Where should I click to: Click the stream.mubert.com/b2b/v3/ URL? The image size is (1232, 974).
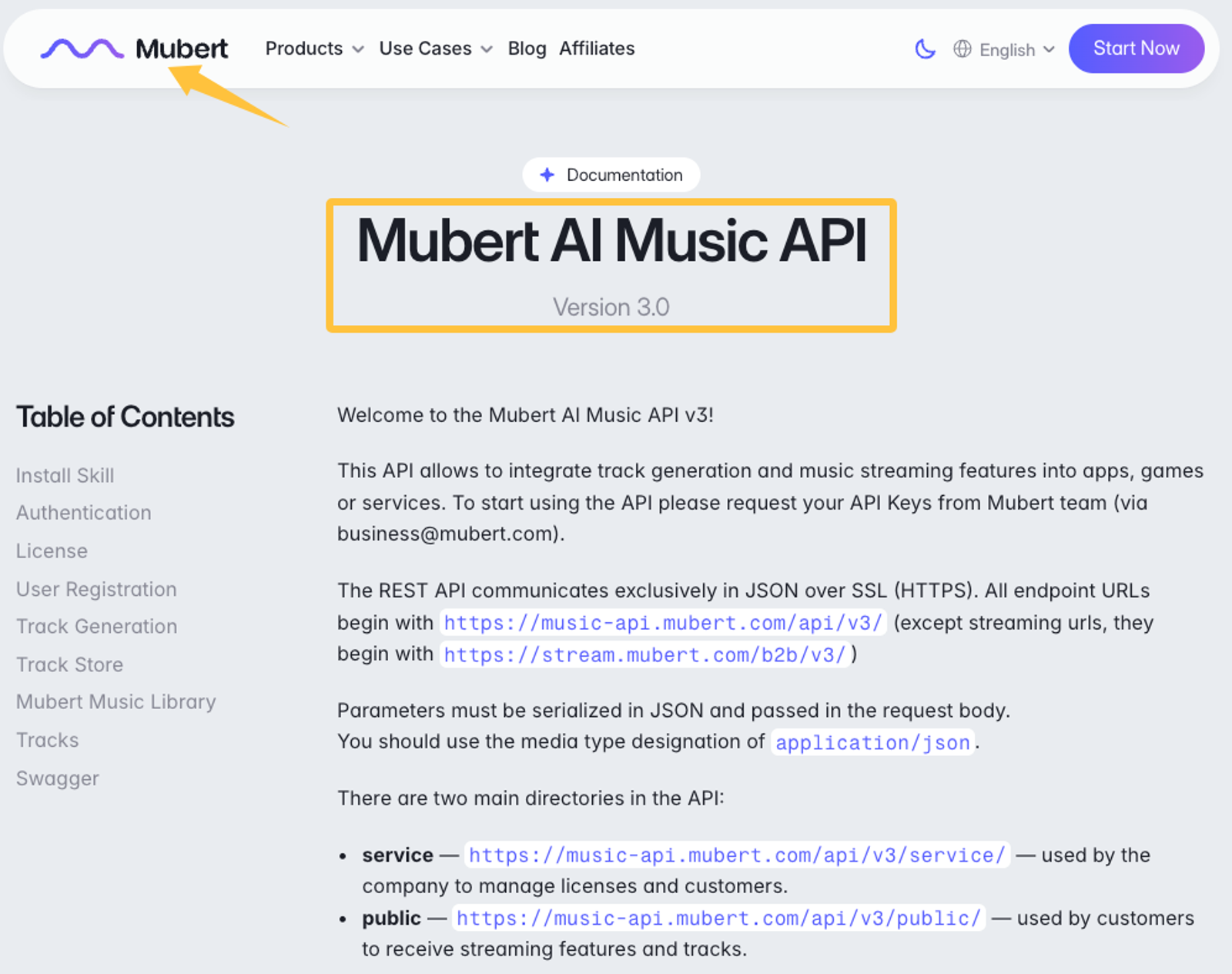pyautogui.click(x=644, y=655)
